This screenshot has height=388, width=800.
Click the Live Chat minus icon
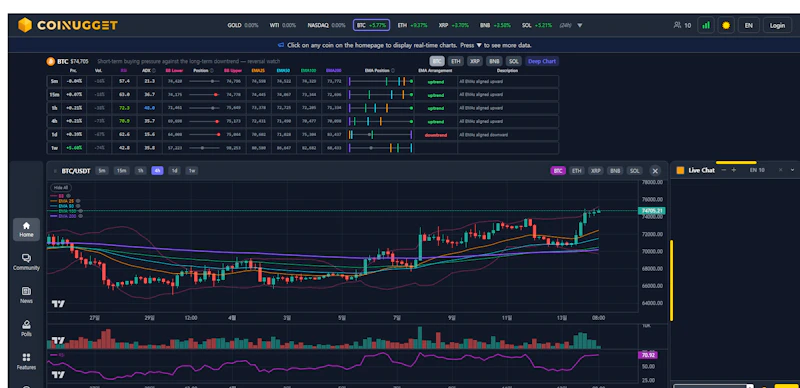click(723, 170)
